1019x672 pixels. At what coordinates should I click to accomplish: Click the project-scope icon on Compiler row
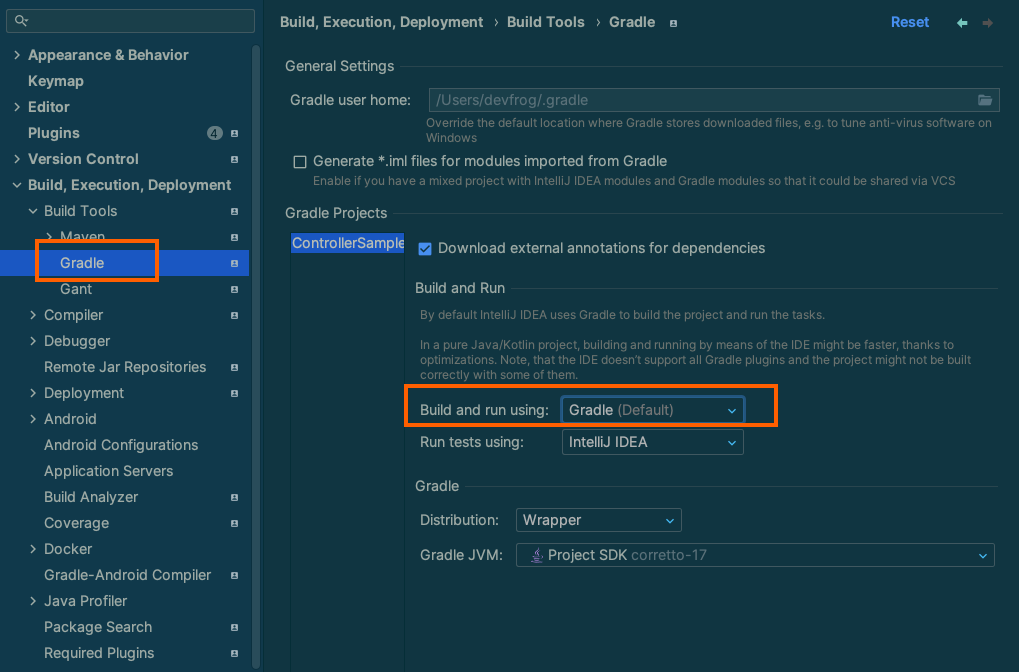point(235,315)
